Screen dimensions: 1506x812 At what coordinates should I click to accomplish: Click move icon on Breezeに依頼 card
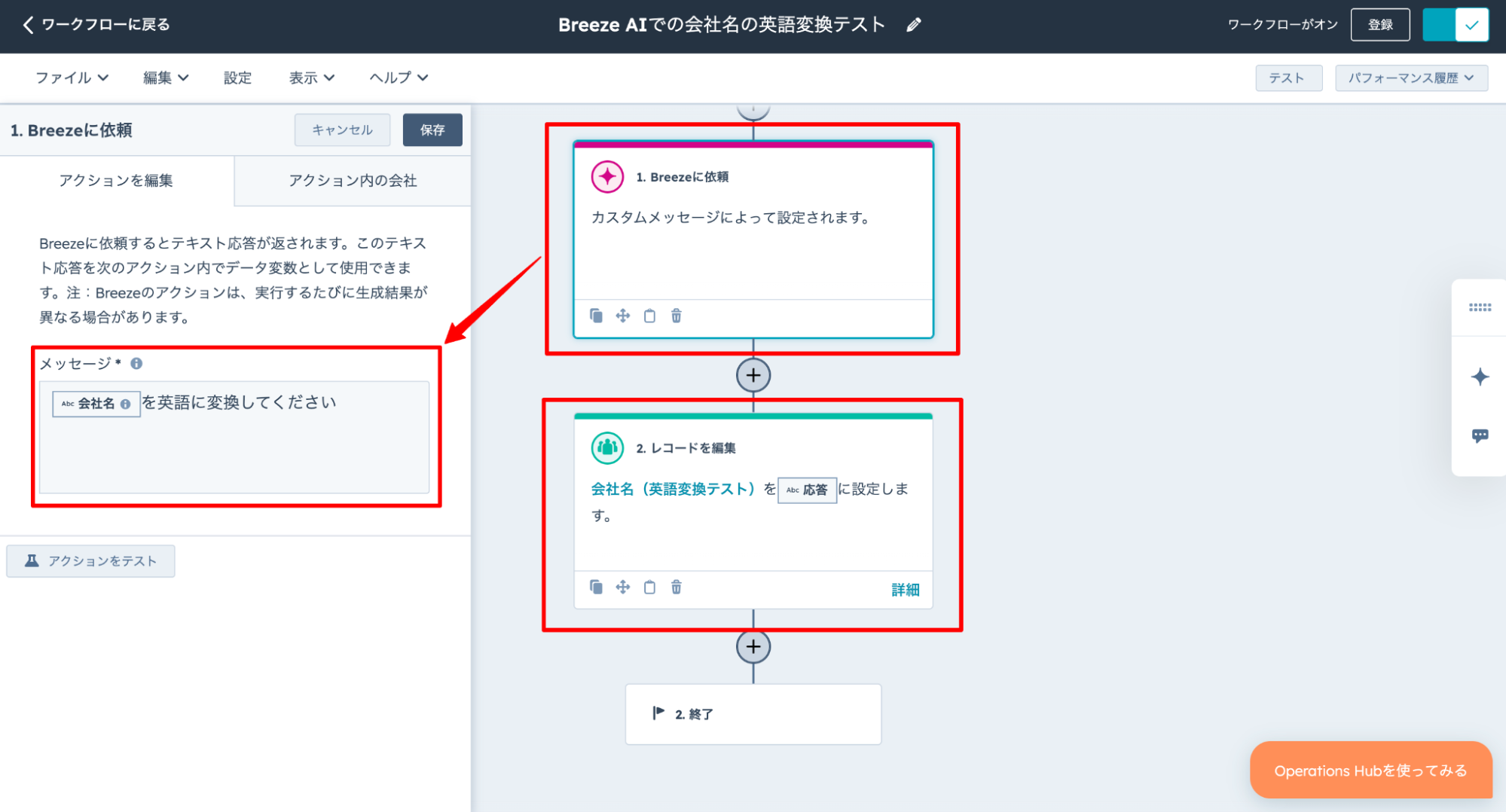622,316
